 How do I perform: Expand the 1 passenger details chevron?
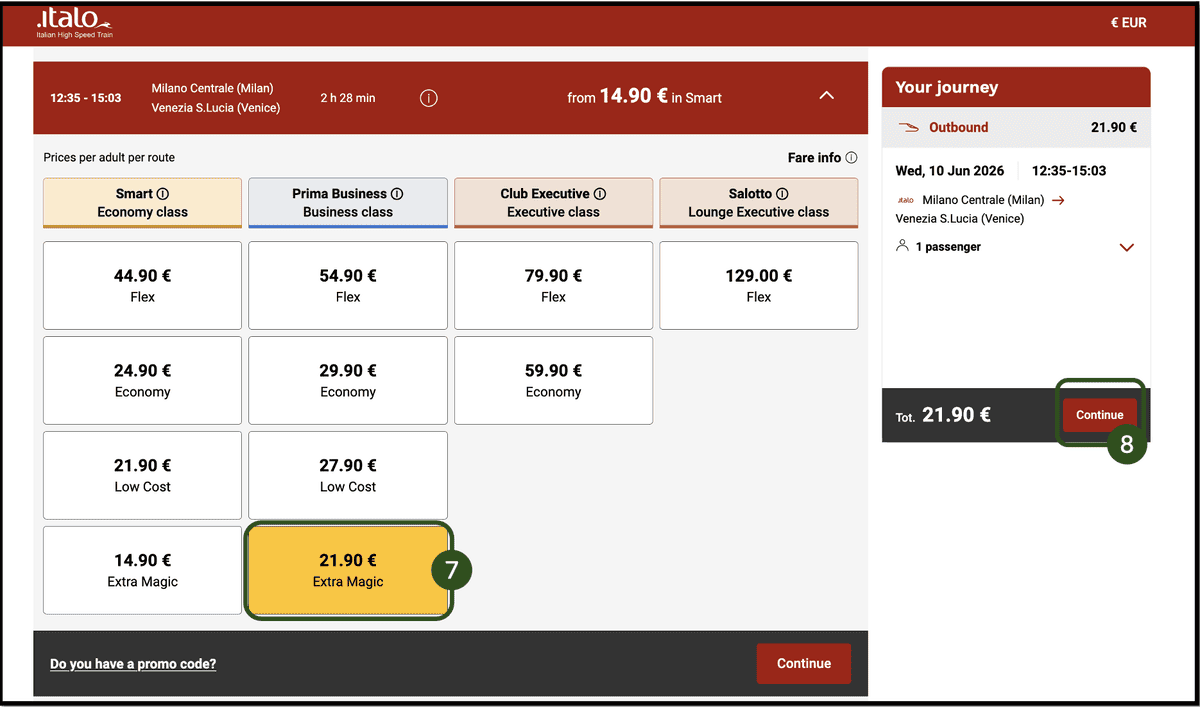[x=1127, y=247]
